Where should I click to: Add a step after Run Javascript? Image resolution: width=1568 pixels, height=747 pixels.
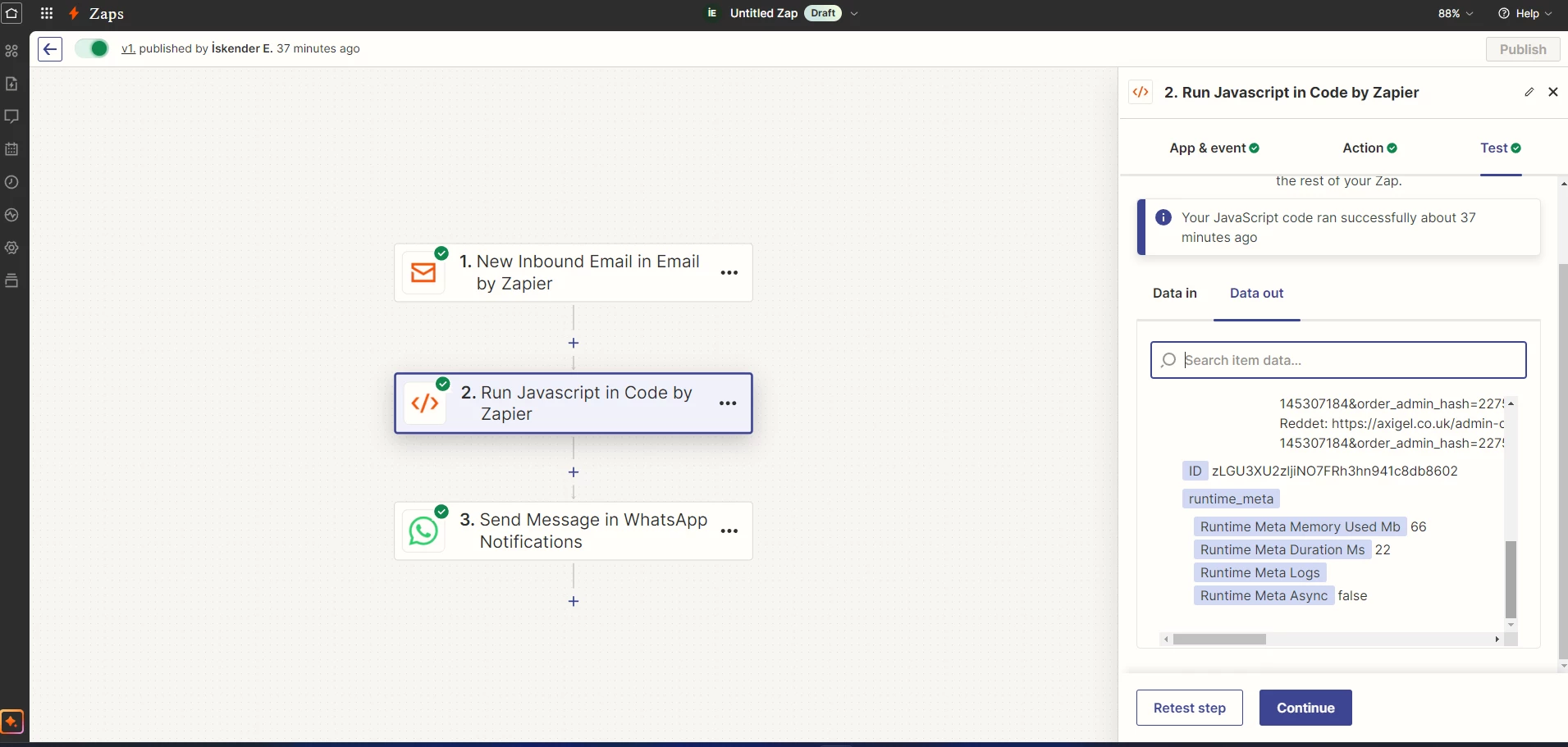[574, 472]
